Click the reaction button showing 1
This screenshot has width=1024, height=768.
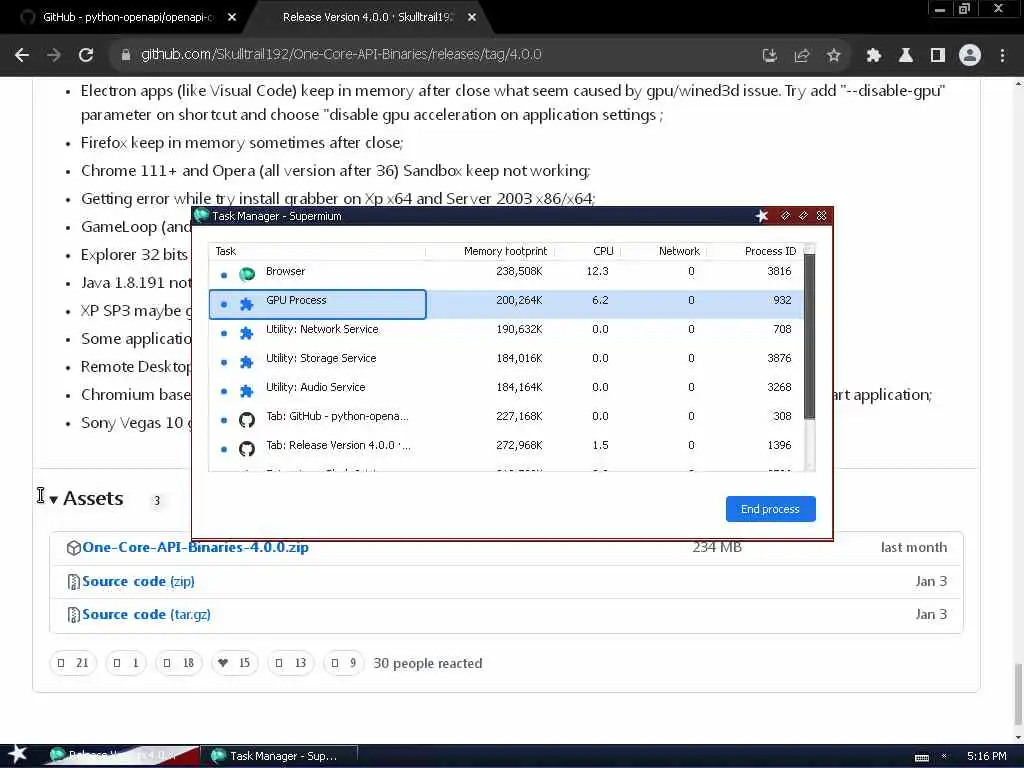[126, 664]
